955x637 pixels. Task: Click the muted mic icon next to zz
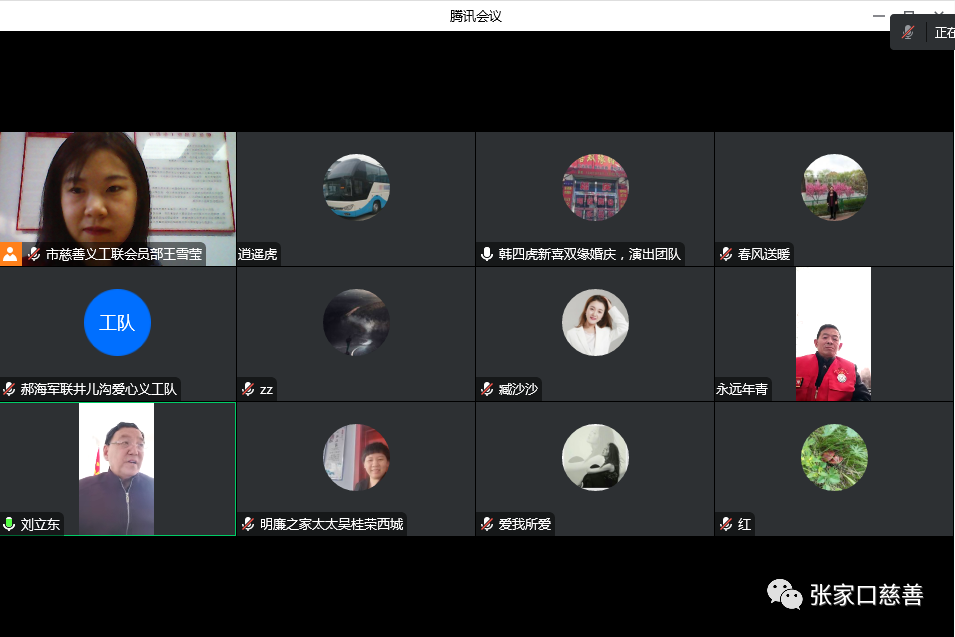[248, 390]
